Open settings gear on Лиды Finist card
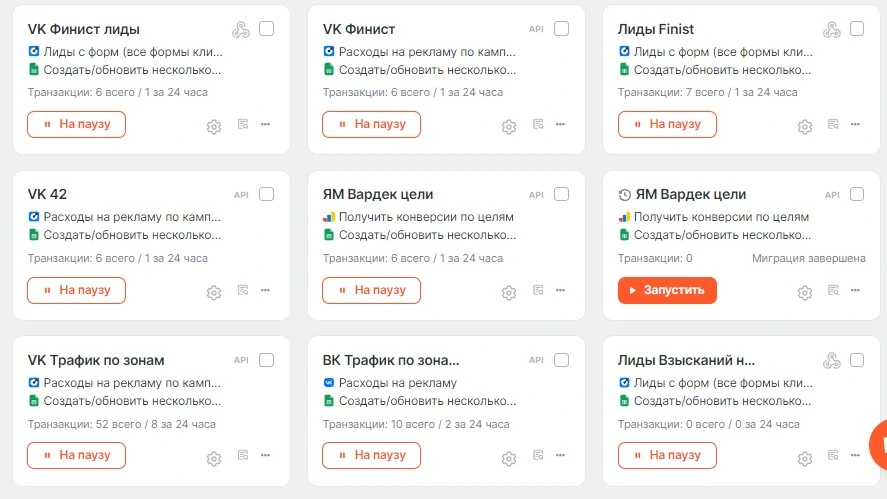 pyautogui.click(x=805, y=127)
